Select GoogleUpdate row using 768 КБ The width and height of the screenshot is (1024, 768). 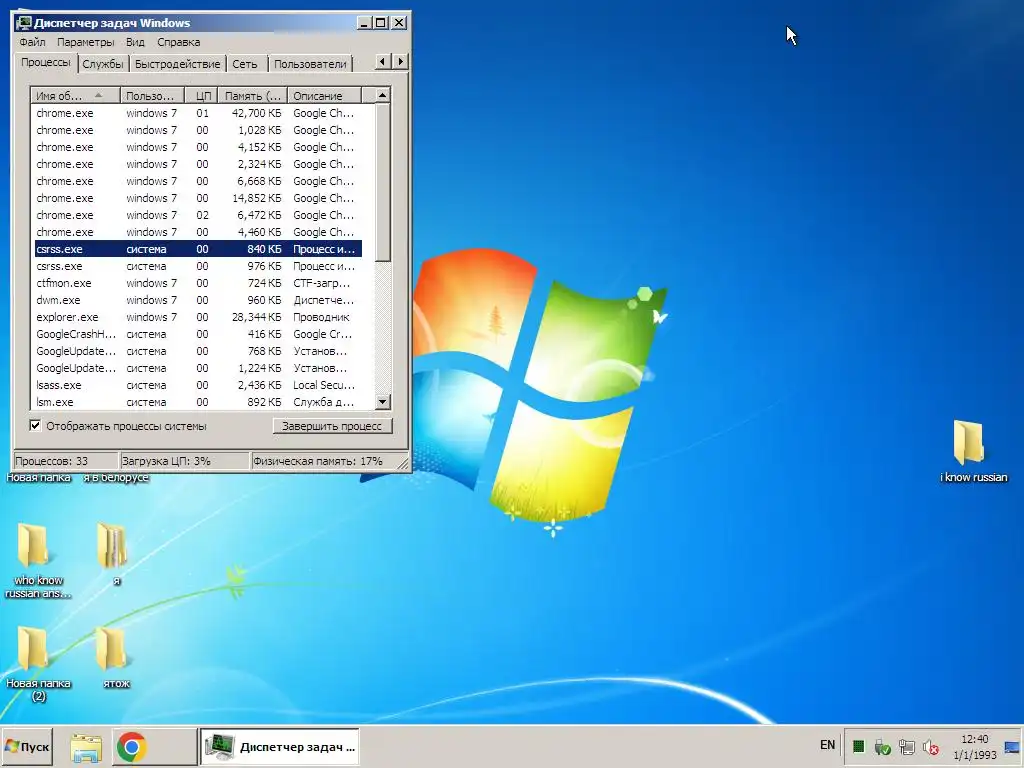pos(198,351)
